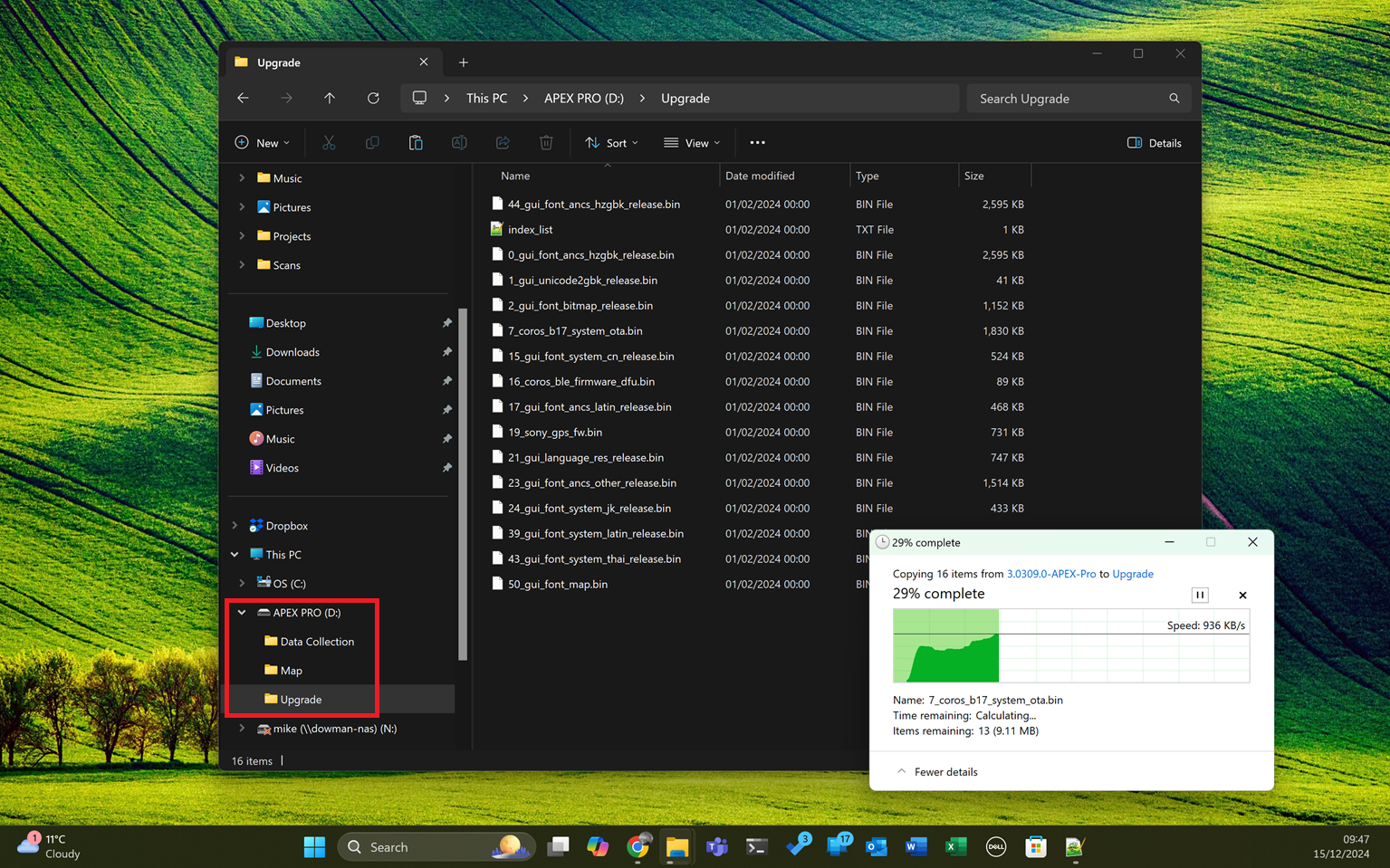The width and height of the screenshot is (1390, 868).
Task: Select 19_sony_gps_fw.bin file
Action: (x=555, y=433)
